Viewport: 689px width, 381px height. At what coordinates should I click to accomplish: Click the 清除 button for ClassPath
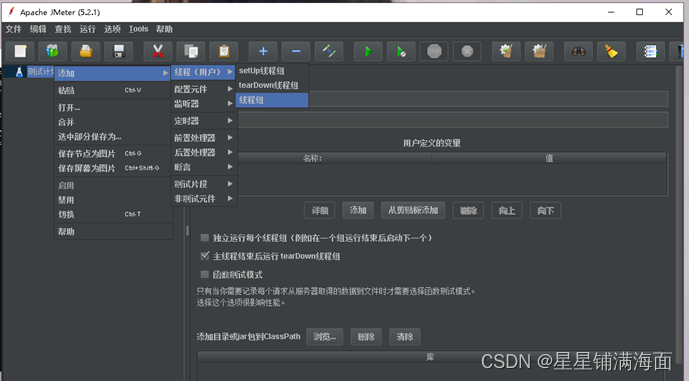tap(405, 337)
